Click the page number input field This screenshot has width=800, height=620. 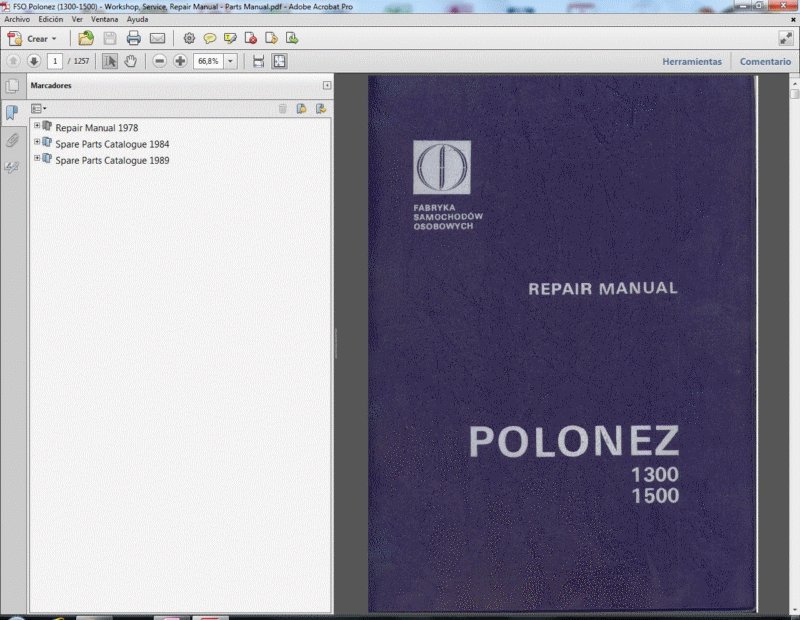click(55, 61)
